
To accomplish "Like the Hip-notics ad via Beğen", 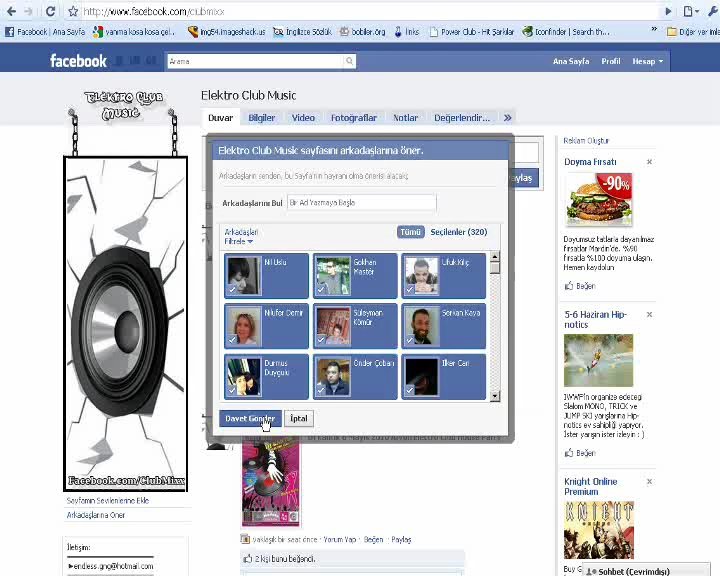I will click(x=580, y=453).
